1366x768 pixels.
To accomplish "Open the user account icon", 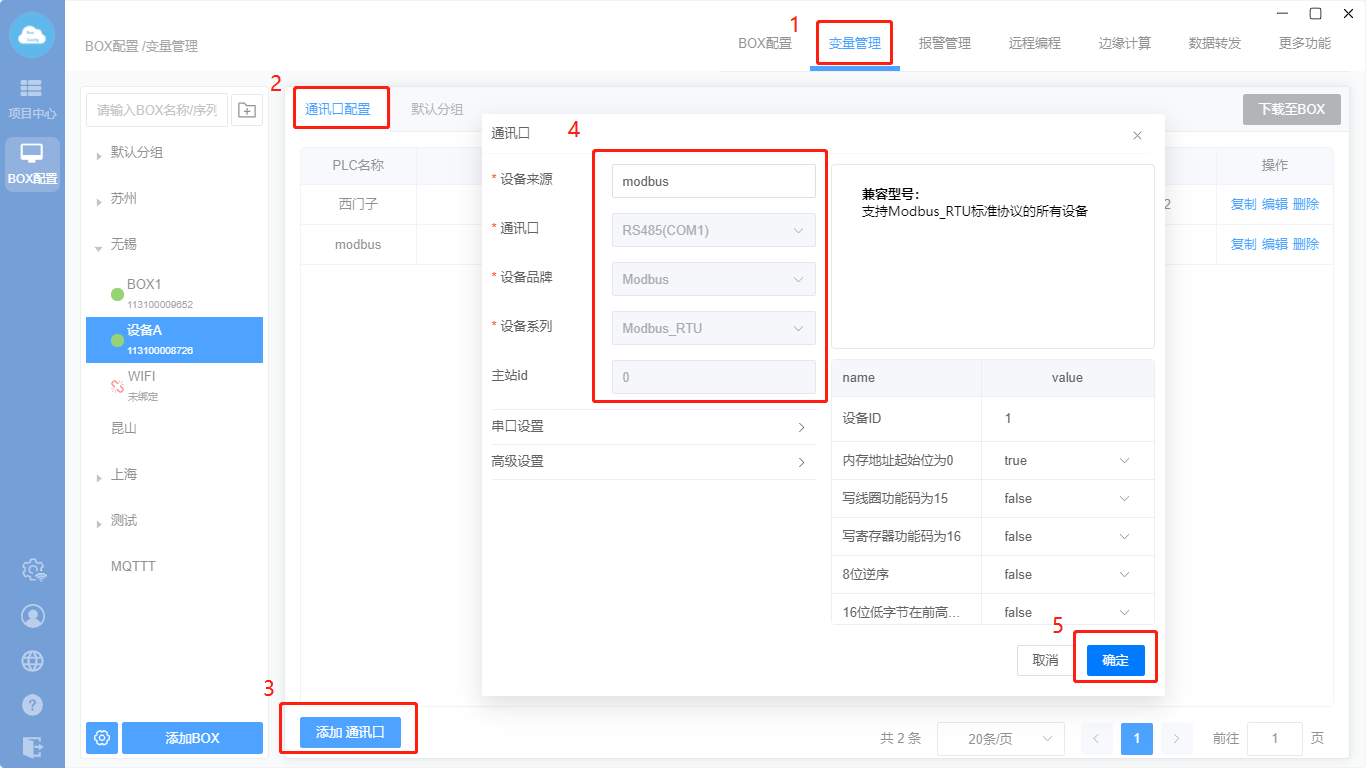I will pos(33,615).
